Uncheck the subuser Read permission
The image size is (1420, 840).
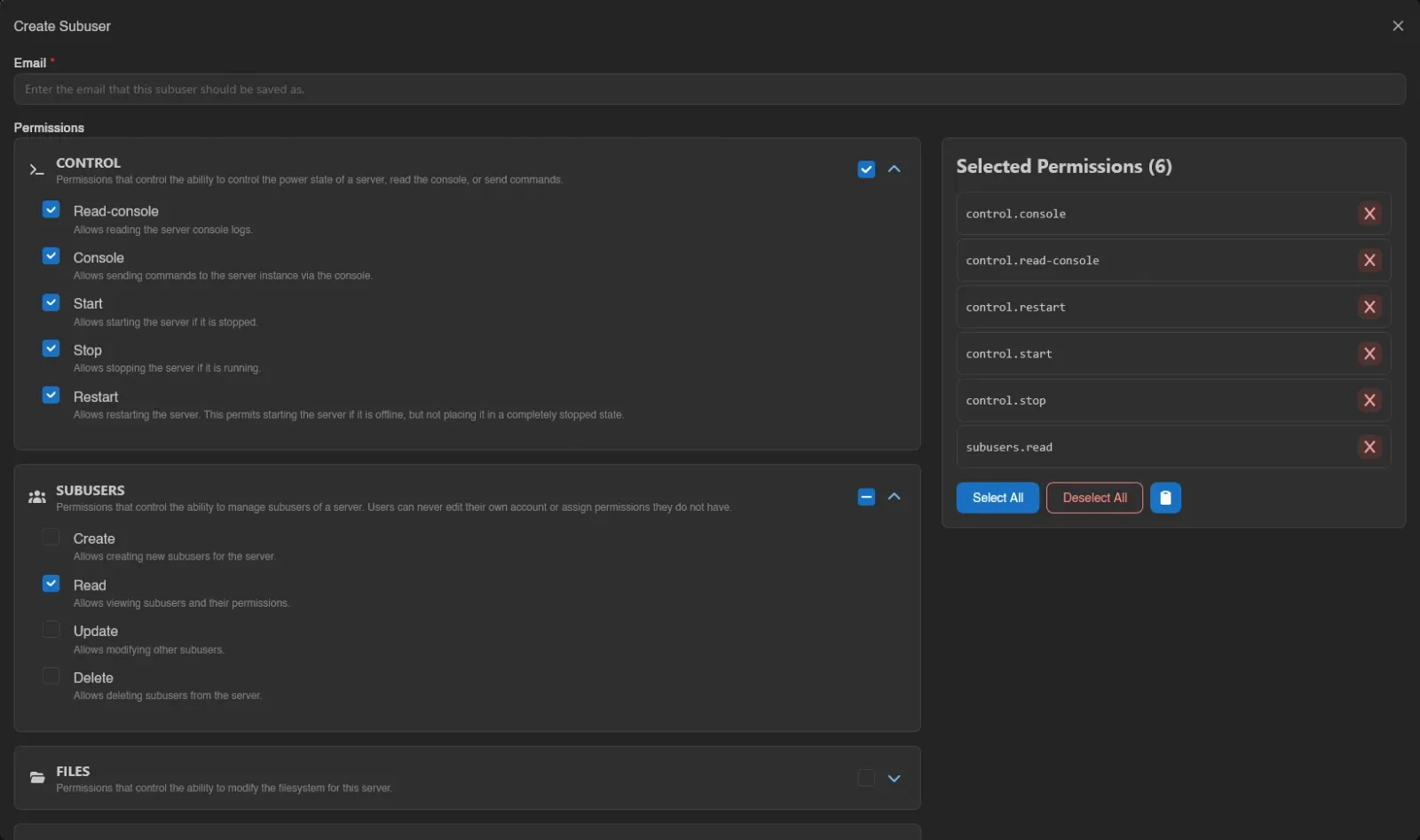click(x=51, y=584)
